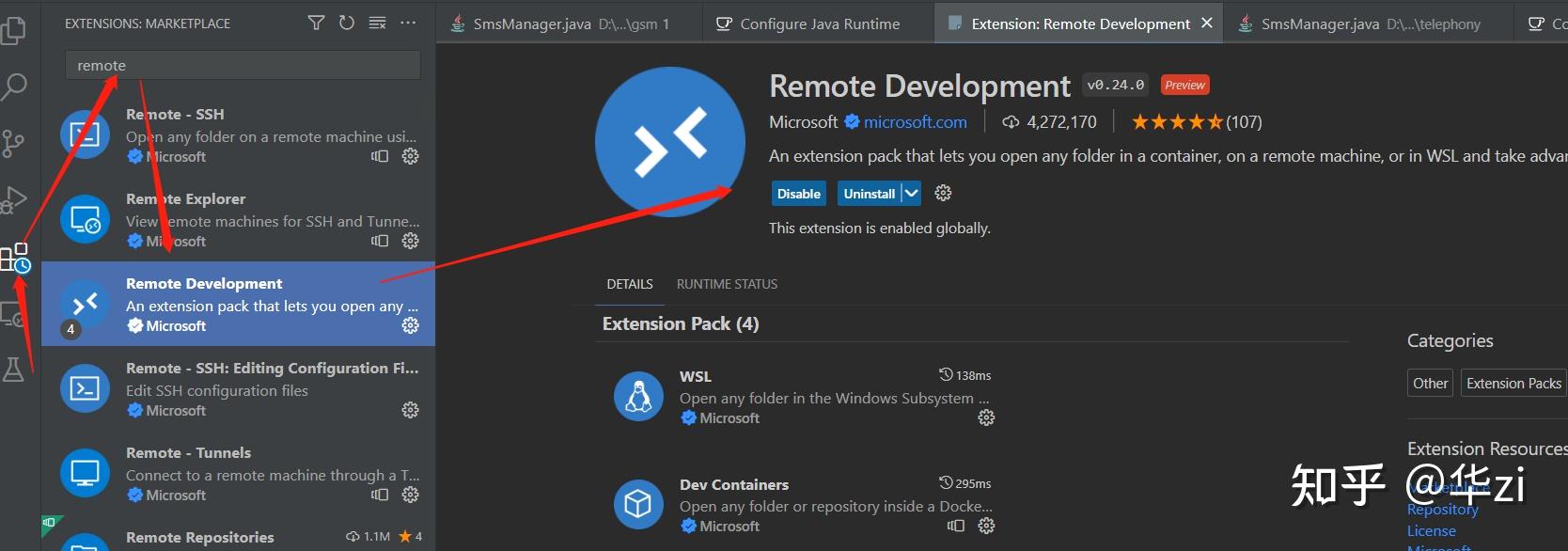Open manage gear for SSH Editing Configuration
The height and width of the screenshot is (551, 1568).
tap(410, 410)
